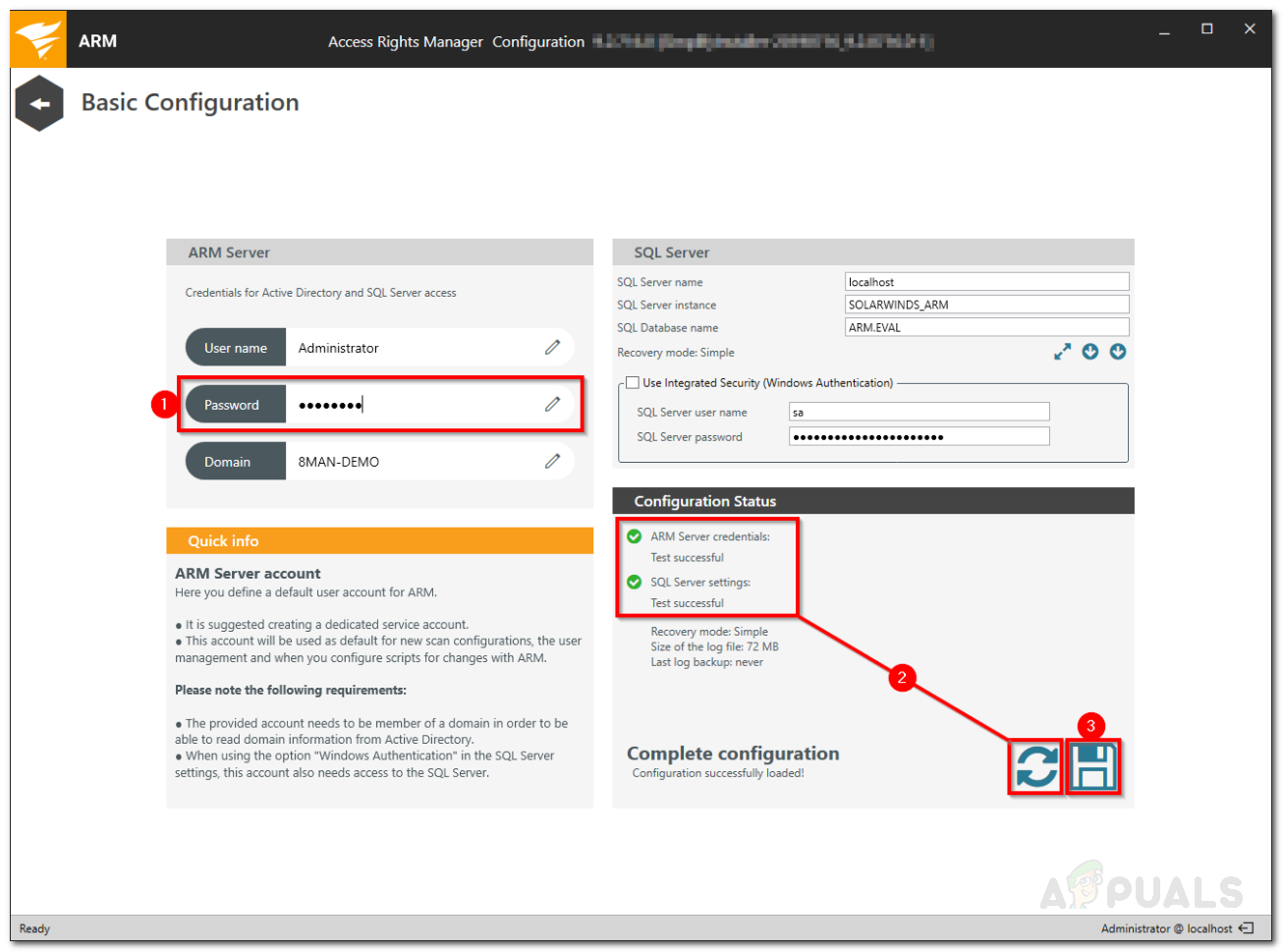The width and height of the screenshot is (1283, 952).
Task: Click 'Test successful' under SQL Server settings
Action: pyautogui.click(x=687, y=603)
